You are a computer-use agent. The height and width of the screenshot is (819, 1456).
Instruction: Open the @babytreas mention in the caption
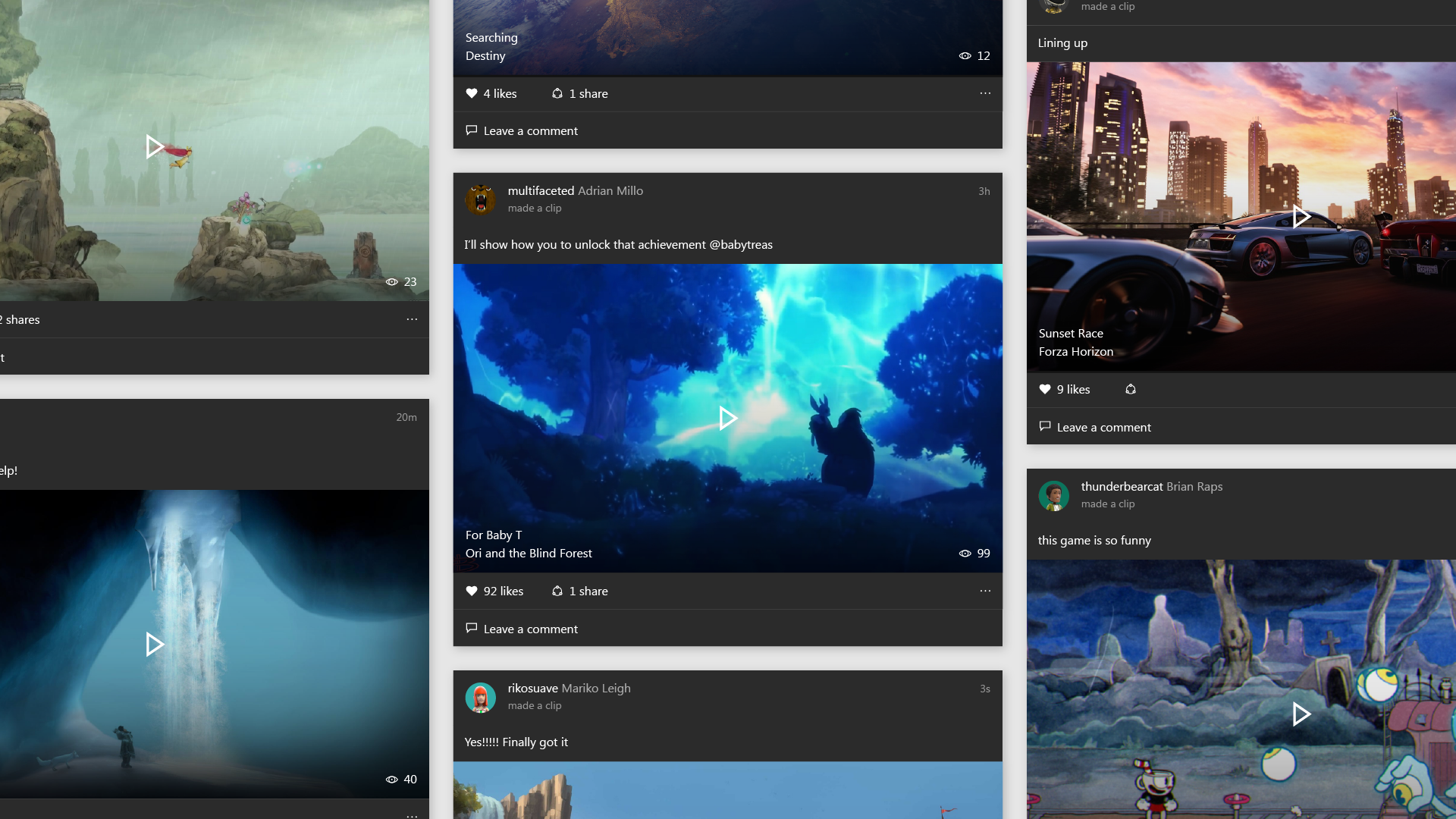pyautogui.click(x=741, y=244)
